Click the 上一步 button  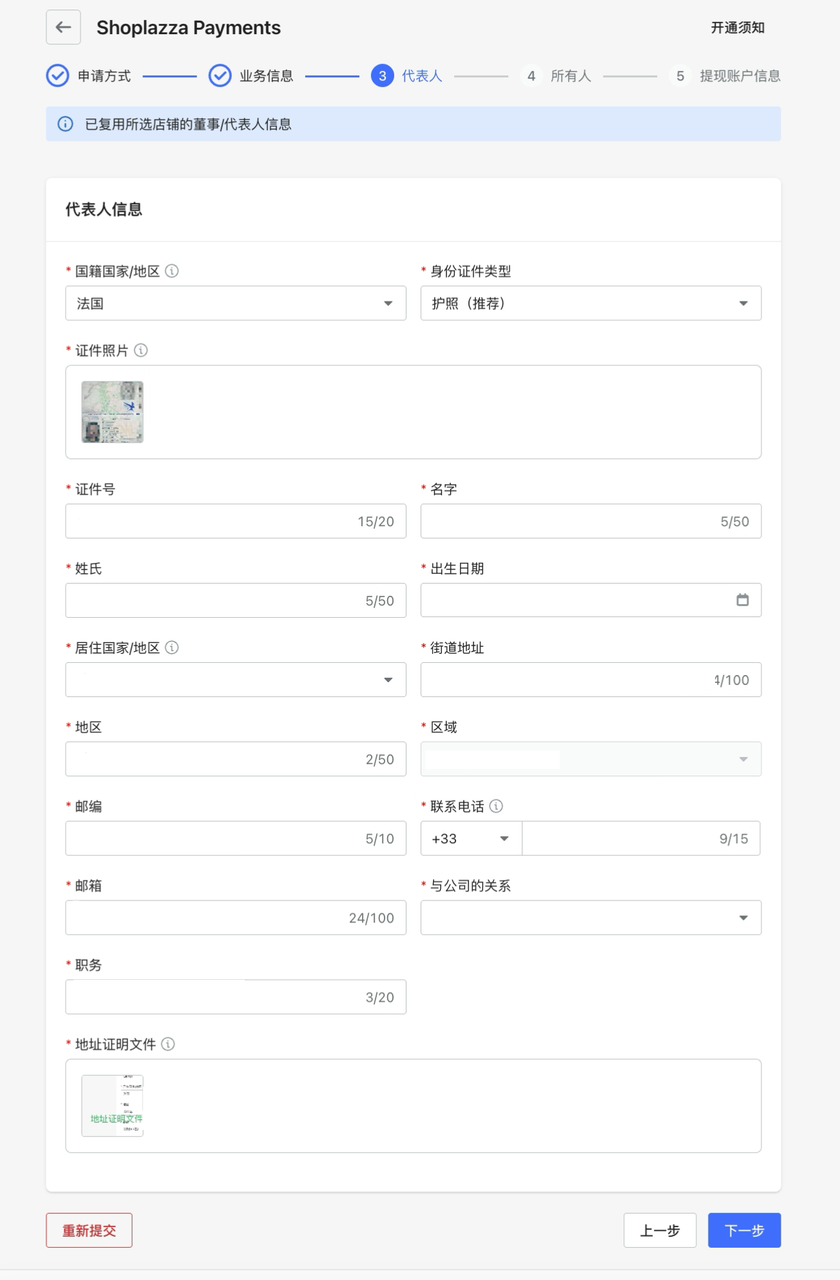coord(660,1230)
